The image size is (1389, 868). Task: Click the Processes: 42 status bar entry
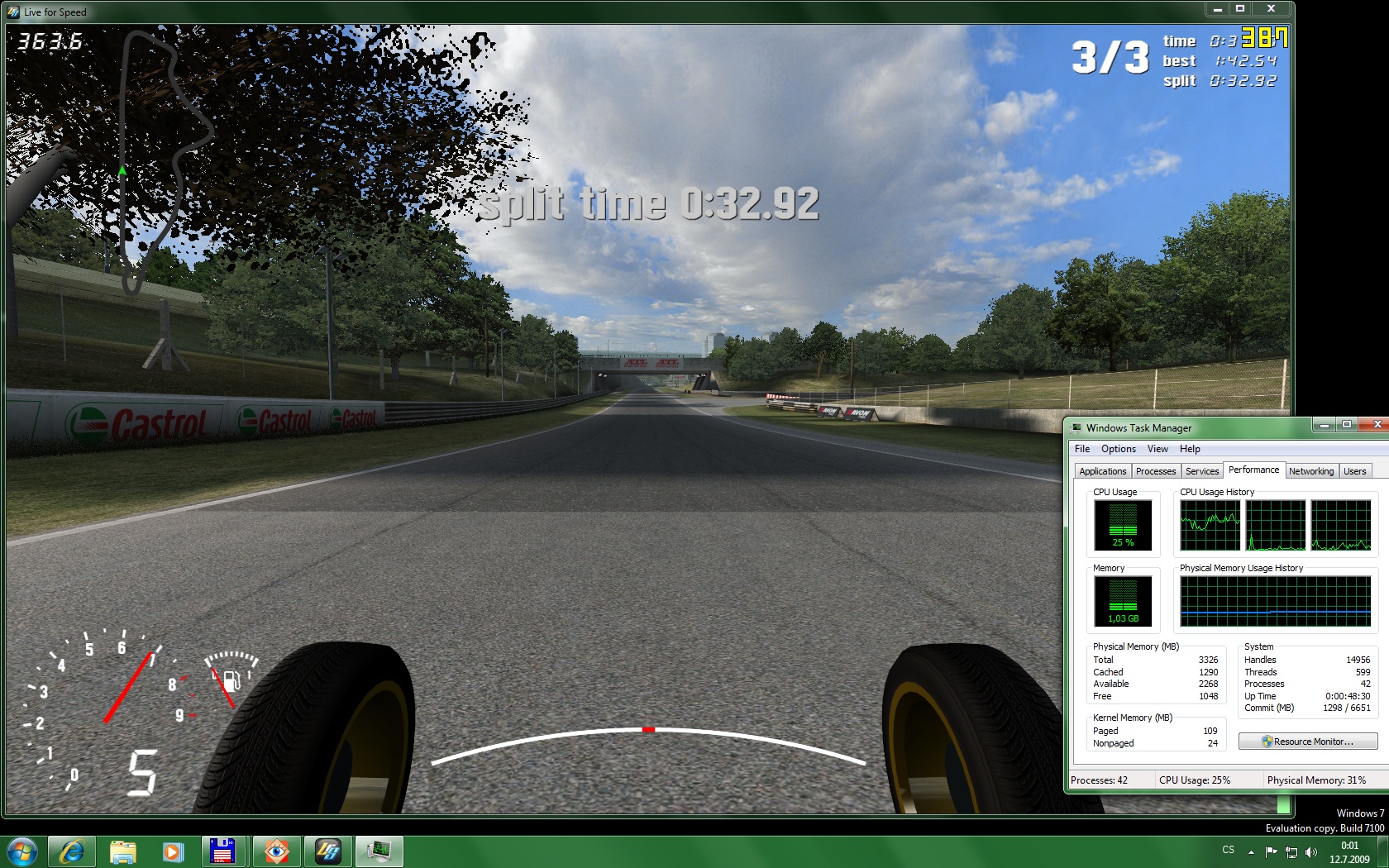click(1099, 780)
